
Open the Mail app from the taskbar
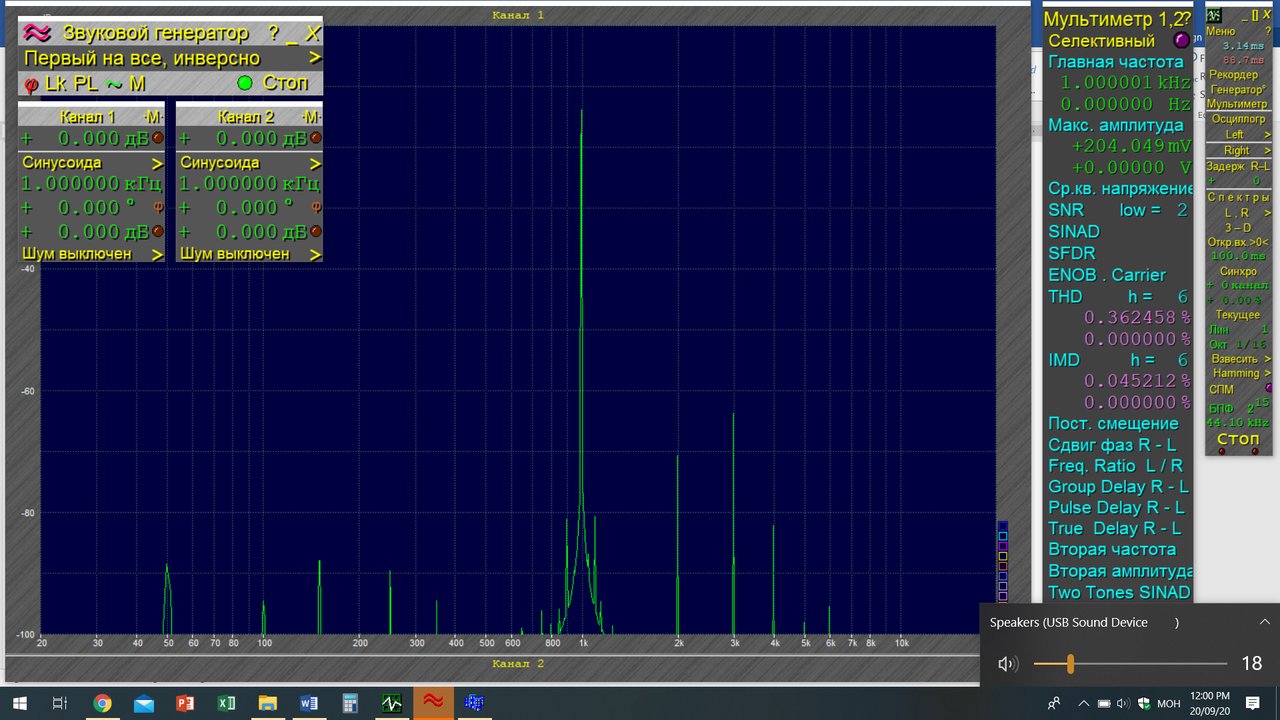tap(143, 703)
